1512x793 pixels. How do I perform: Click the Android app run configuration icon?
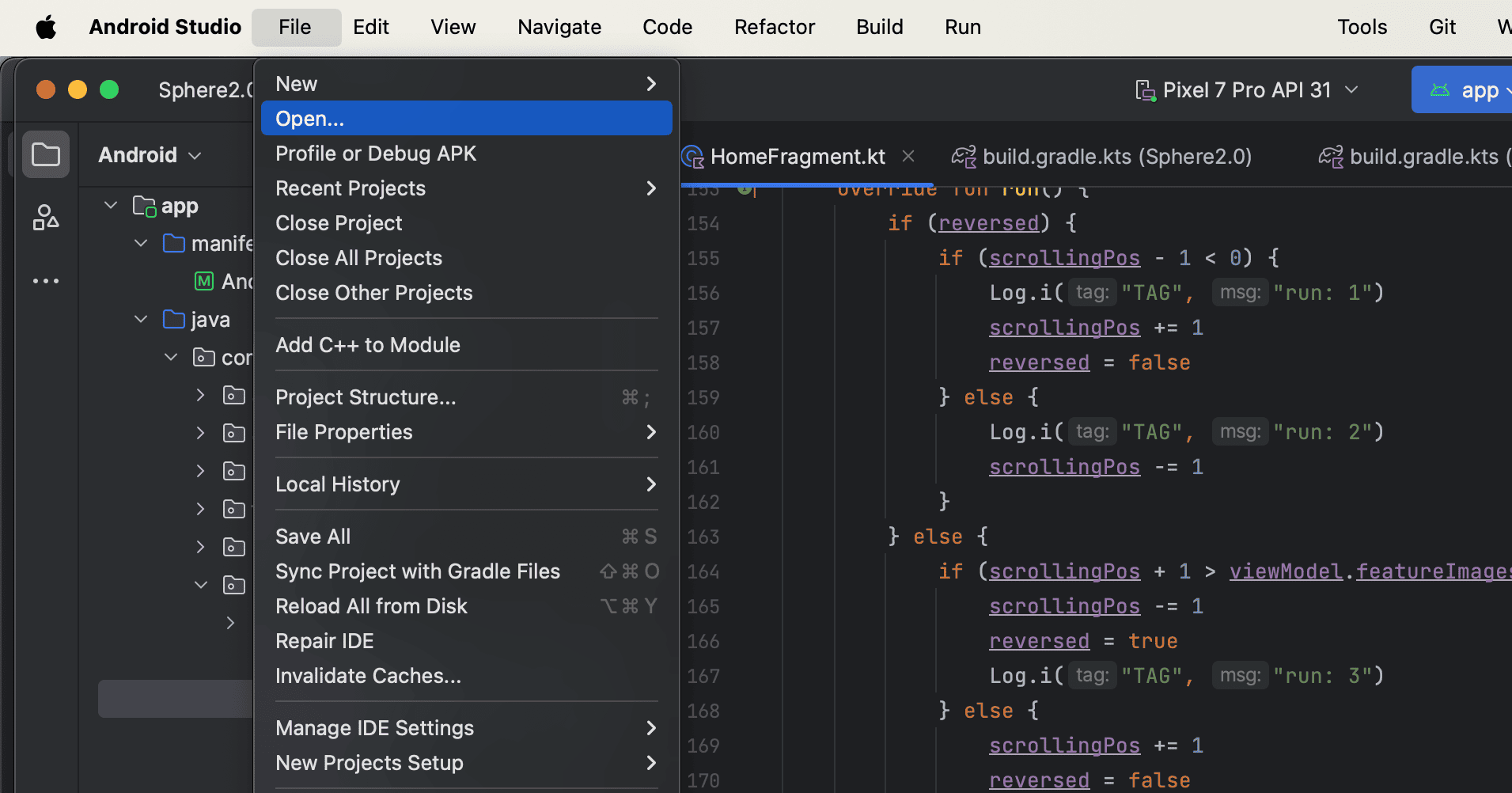pos(1439,90)
